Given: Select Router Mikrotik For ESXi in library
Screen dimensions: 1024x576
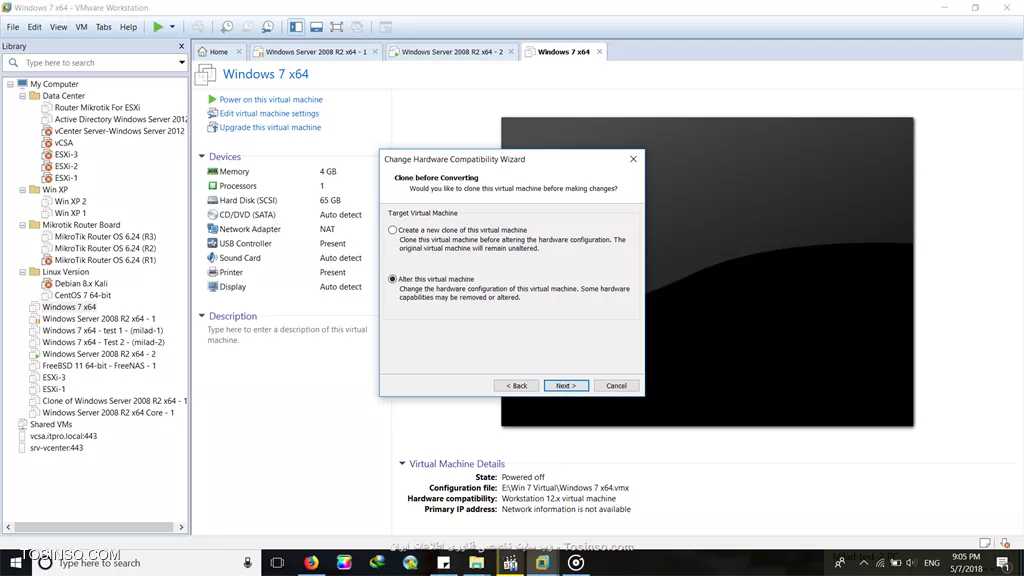Looking at the screenshot, I should (x=97, y=108).
